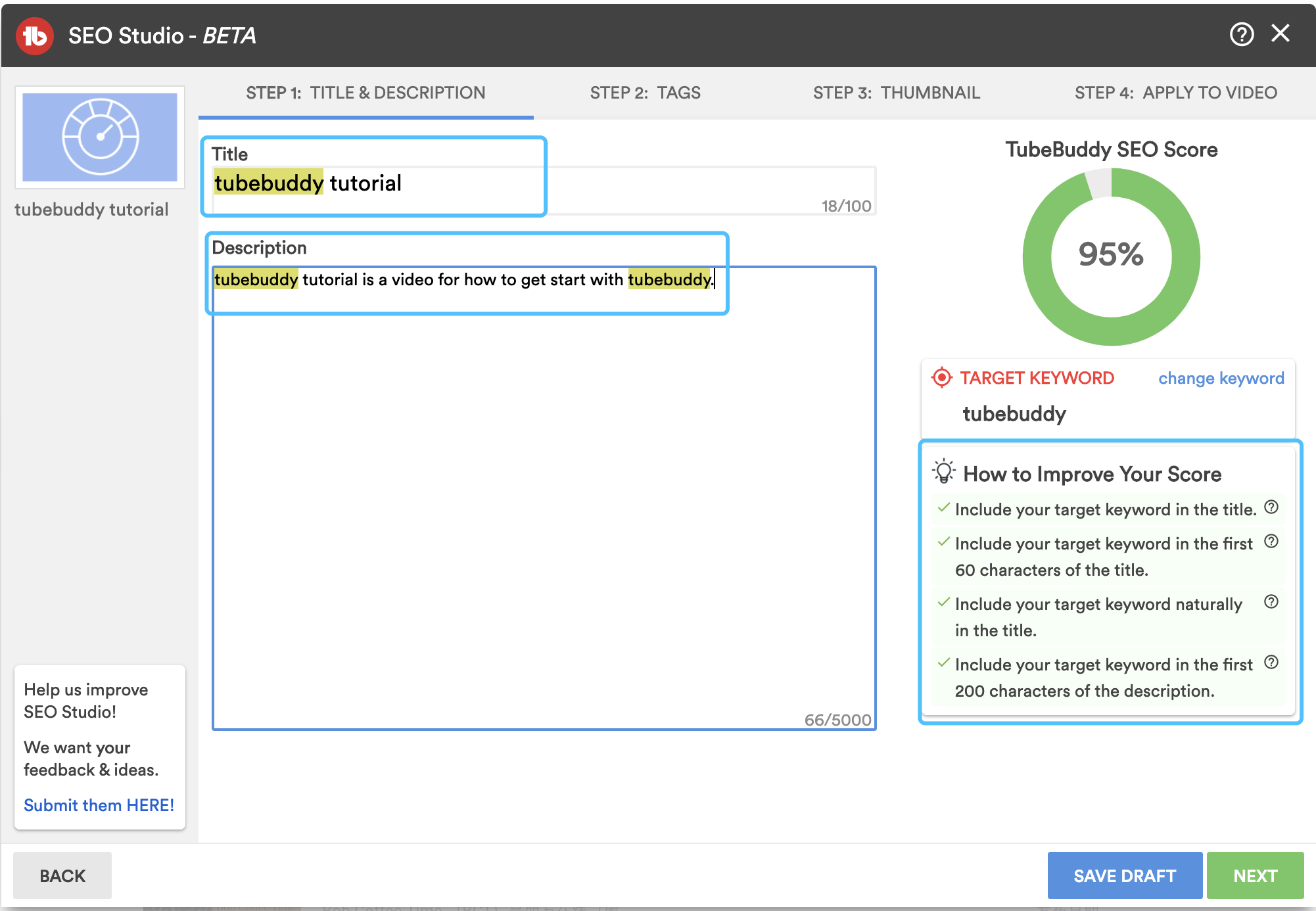Click the lightbulb icon beside How to Improve
Screen dimensions: 1316x911
coord(944,471)
